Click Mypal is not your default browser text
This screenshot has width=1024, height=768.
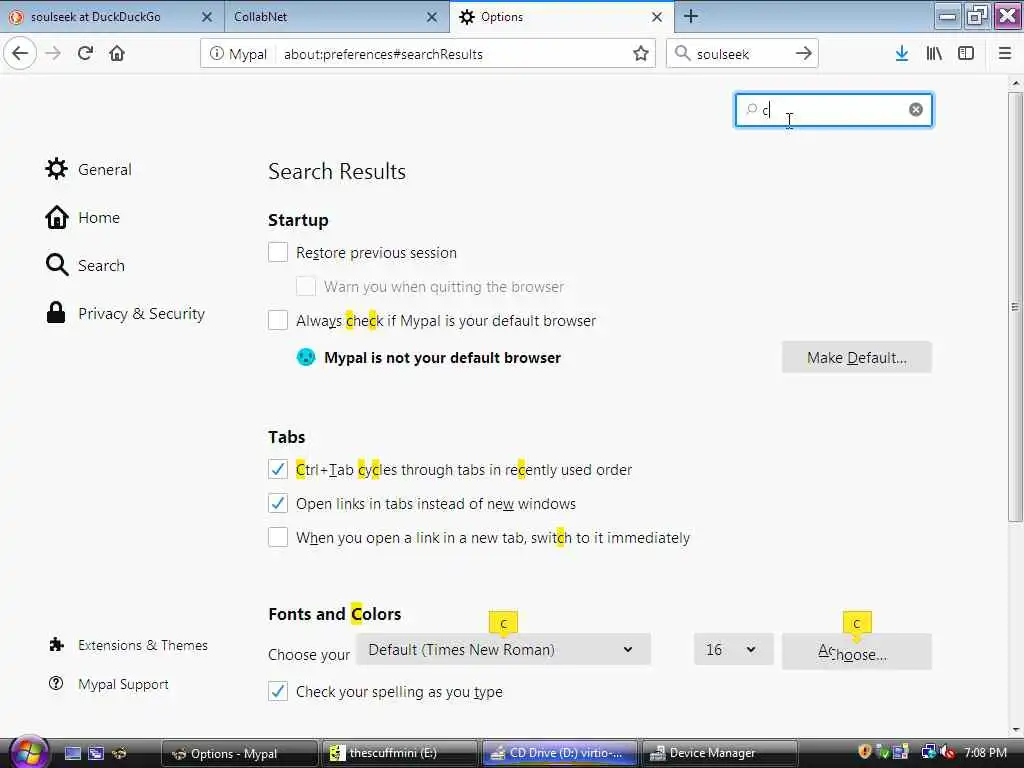(443, 358)
